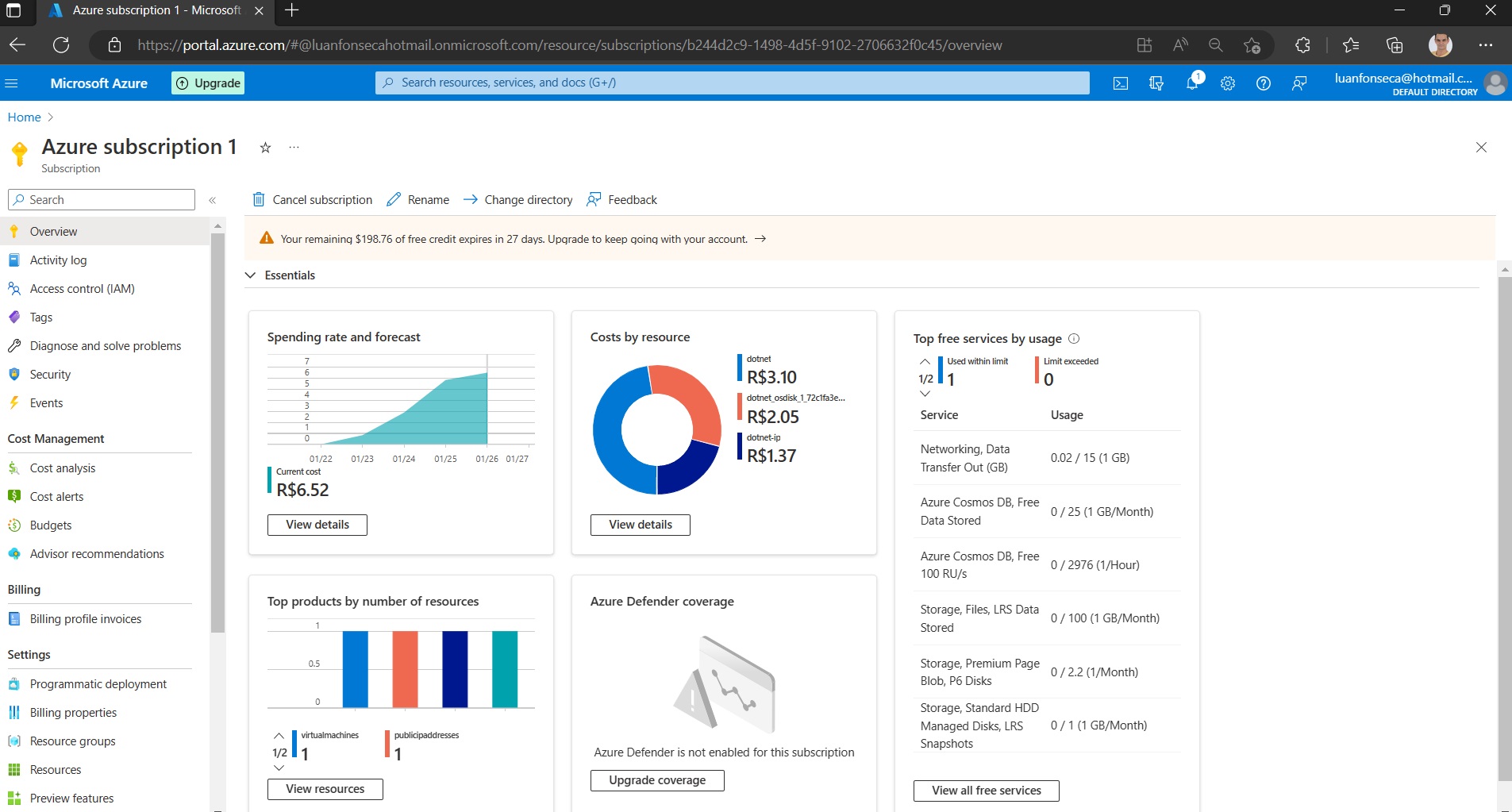Open the top bar Feedback icon
The width and height of the screenshot is (1512, 812).
pyautogui.click(x=1299, y=83)
